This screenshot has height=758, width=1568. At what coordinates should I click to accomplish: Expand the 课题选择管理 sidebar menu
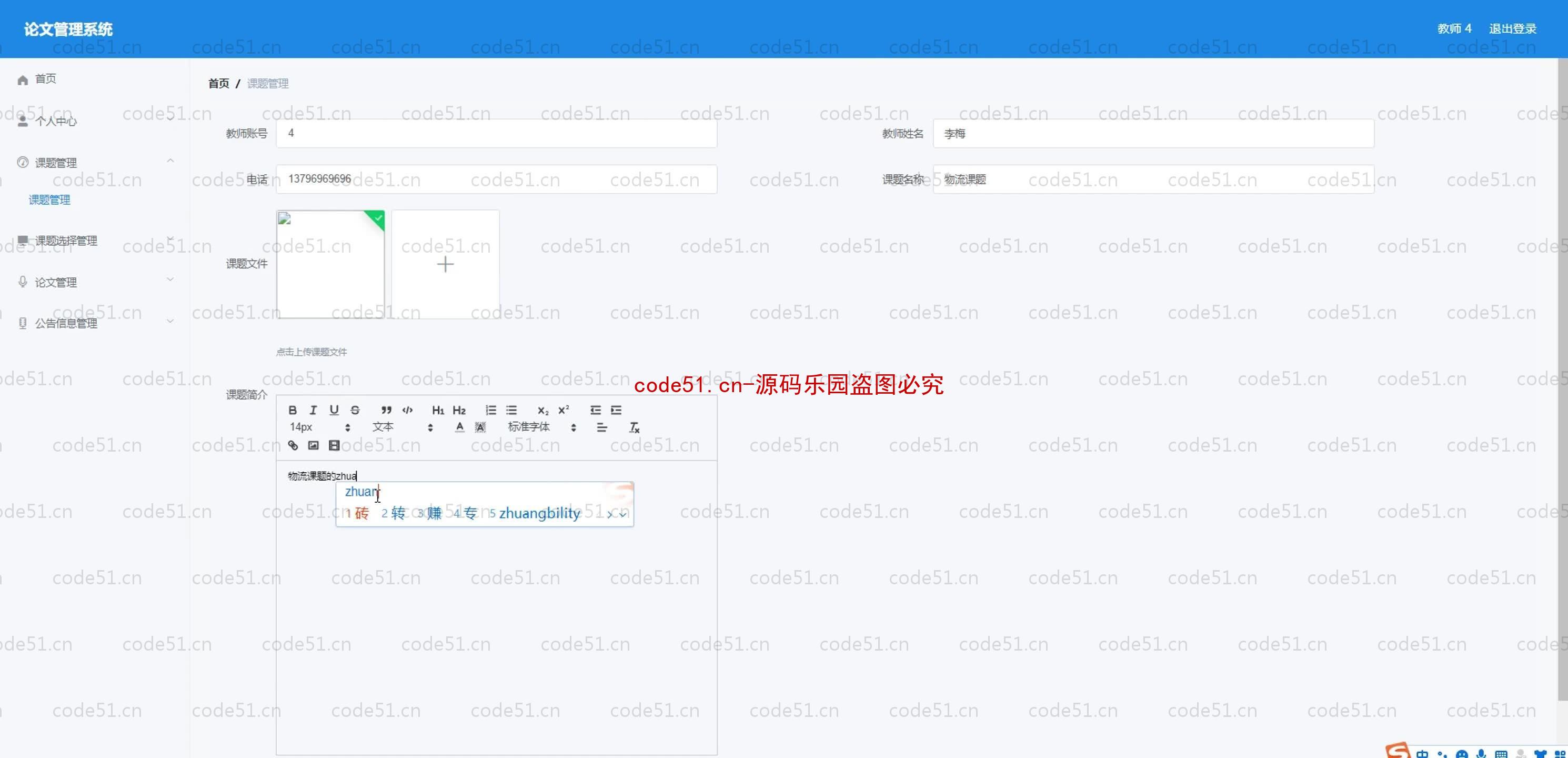pos(95,241)
